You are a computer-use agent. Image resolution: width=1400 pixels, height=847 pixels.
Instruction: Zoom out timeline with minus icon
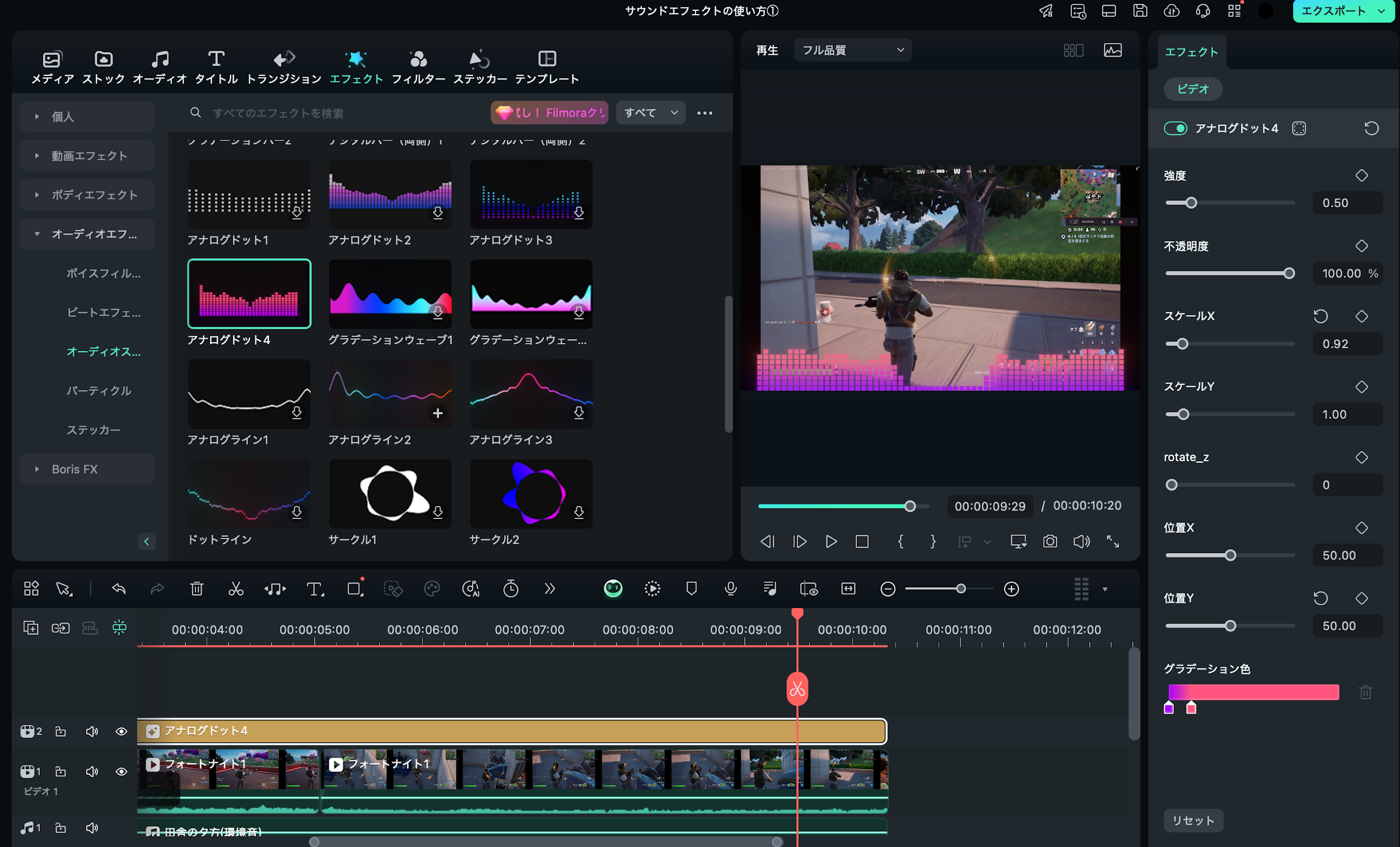tap(888, 589)
